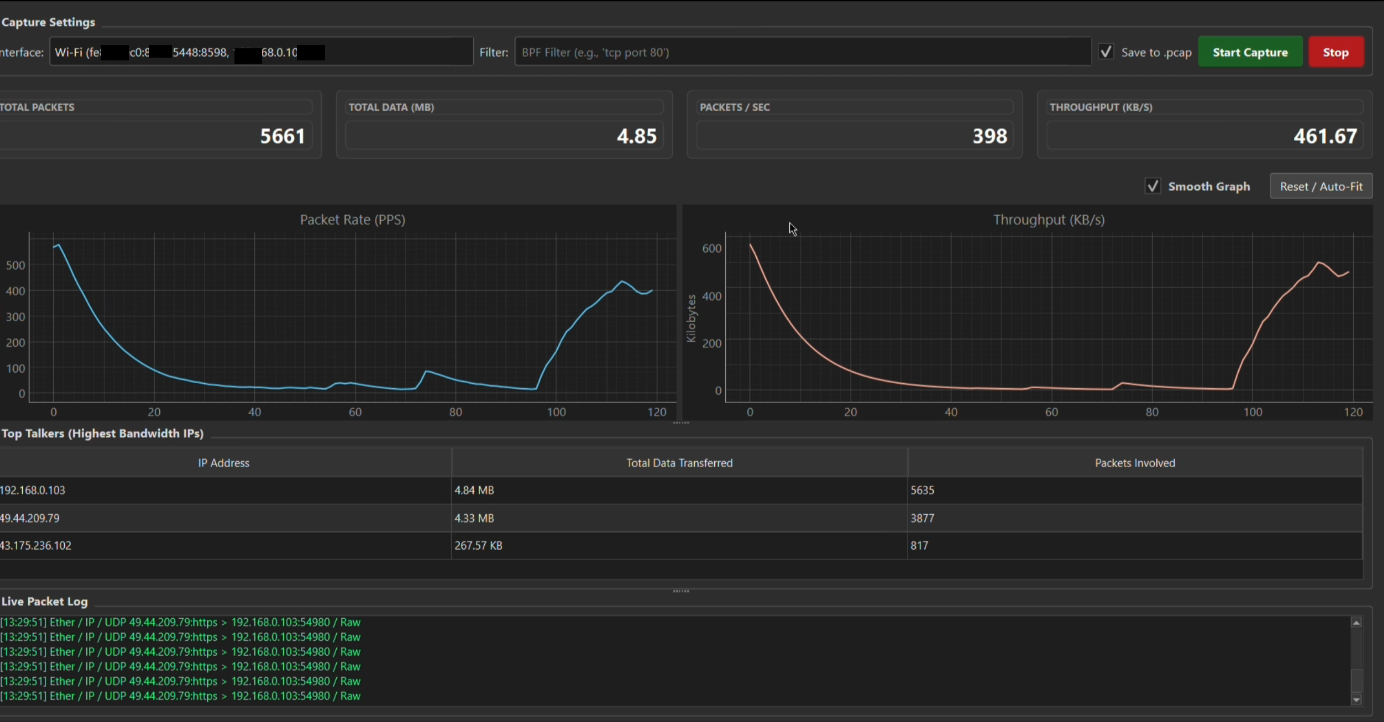Click the BPF Filter input field
The width and height of the screenshot is (1384, 722).
click(x=802, y=52)
